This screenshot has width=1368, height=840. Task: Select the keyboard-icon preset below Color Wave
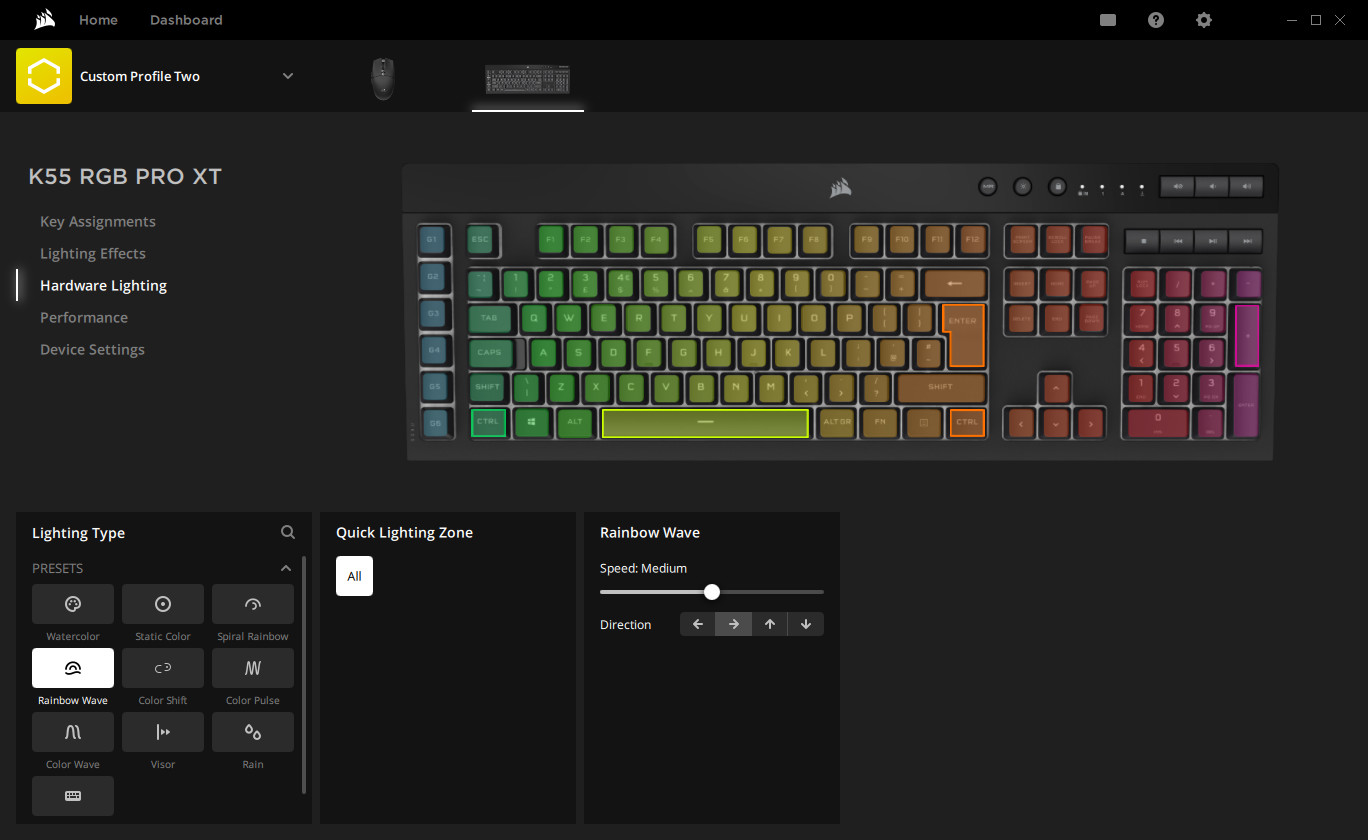pyautogui.click(x=73, y=796)
